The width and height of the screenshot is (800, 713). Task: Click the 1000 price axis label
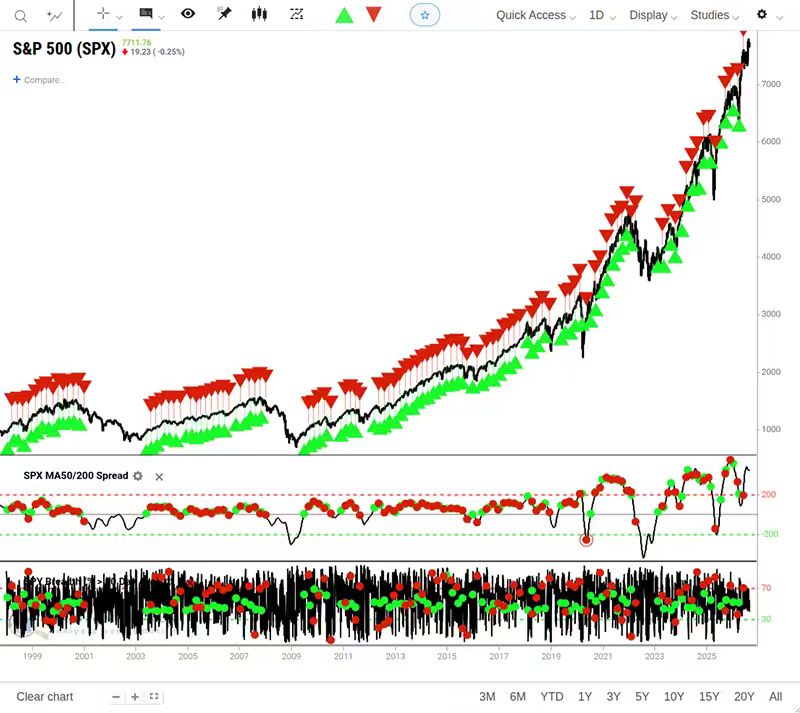coord(770,429)
